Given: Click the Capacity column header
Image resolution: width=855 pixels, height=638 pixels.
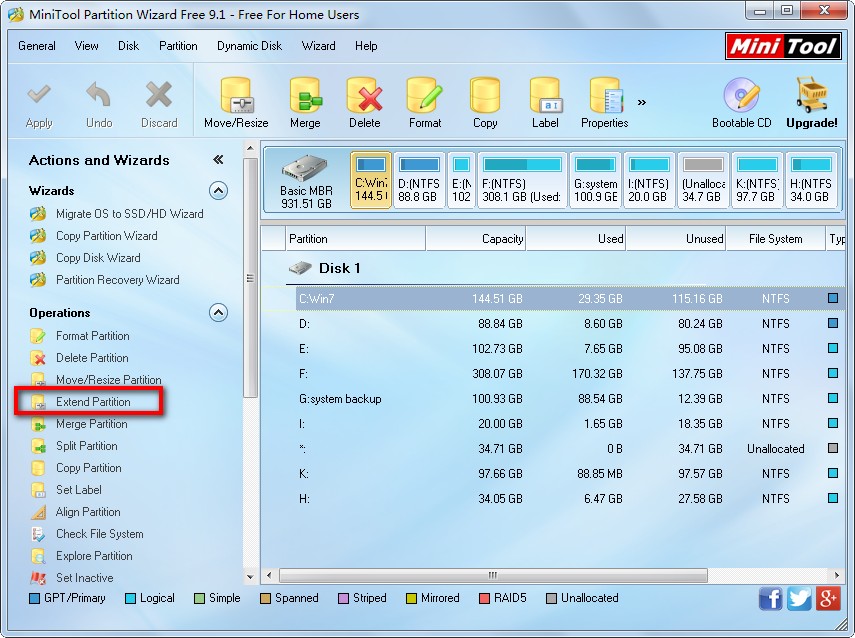Looking at the screenshot, I should click(x=476, y=239).
